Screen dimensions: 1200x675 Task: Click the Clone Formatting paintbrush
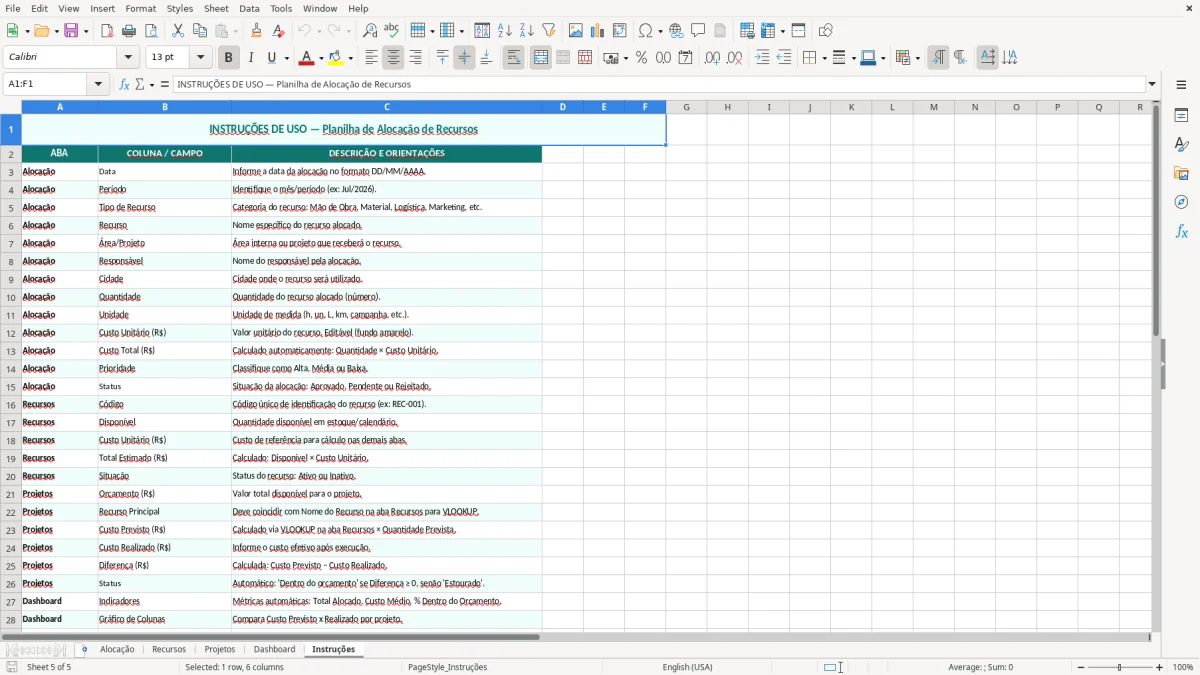(x=257, y=31)
